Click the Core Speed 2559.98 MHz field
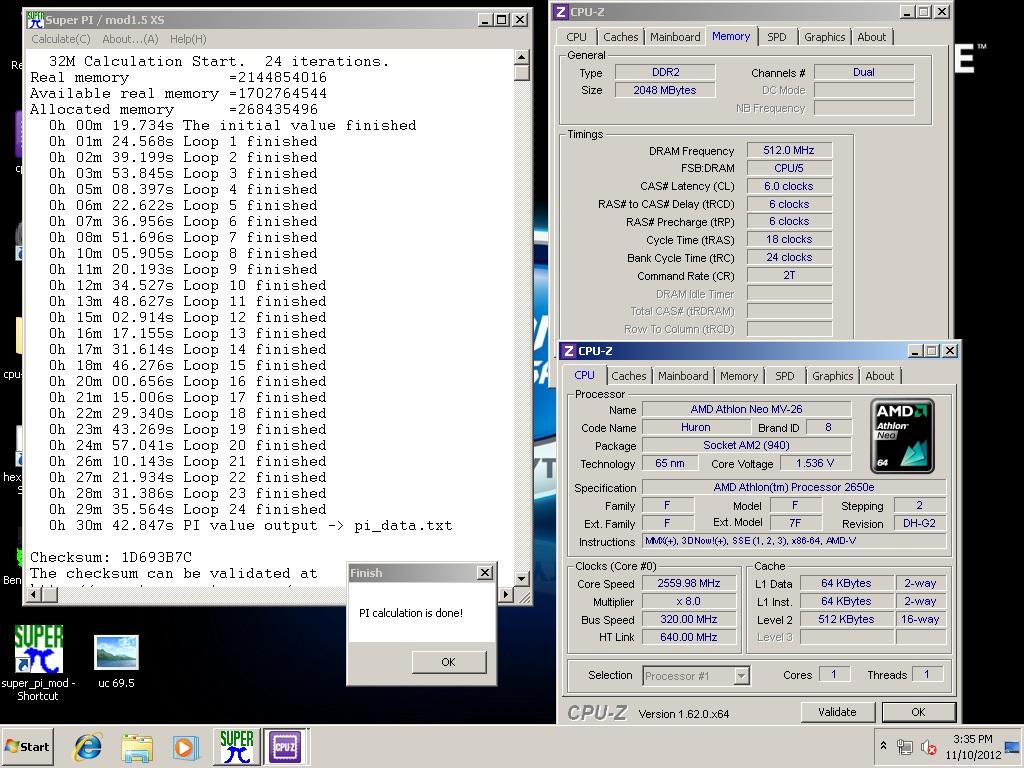The image size is (1024, 768). tap(689, 583)
